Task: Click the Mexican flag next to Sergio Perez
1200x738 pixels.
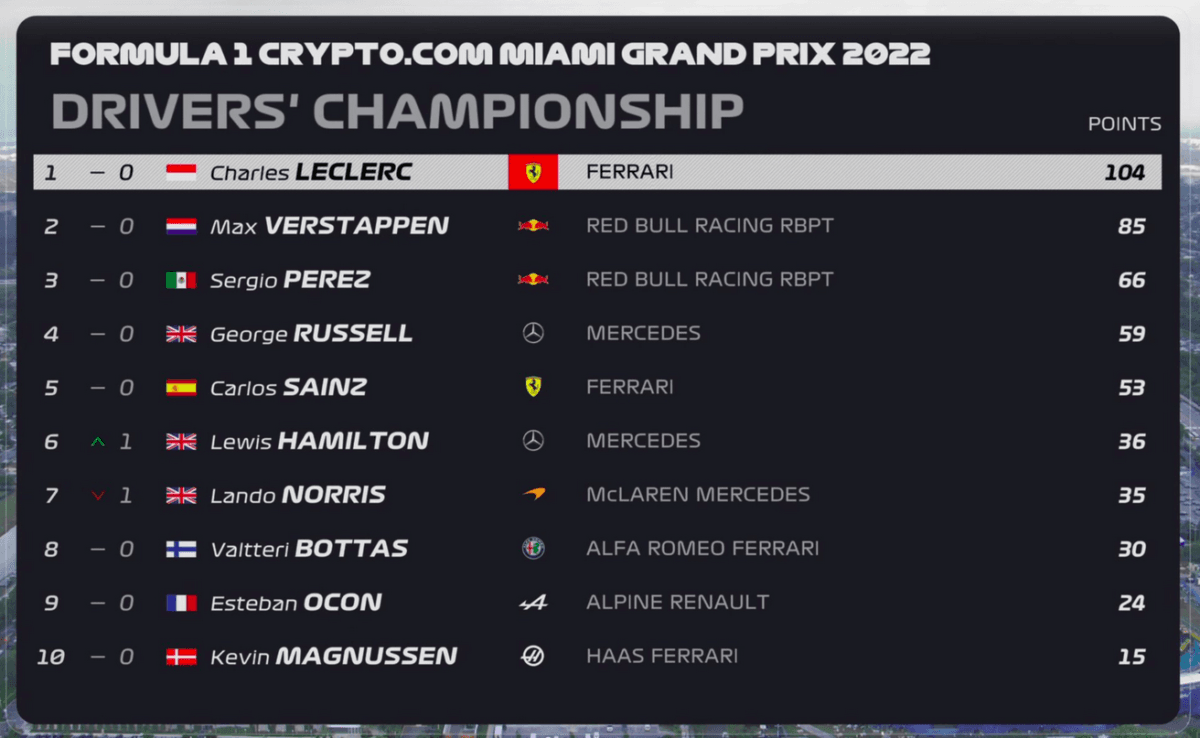Action: (x=181, y=280)
